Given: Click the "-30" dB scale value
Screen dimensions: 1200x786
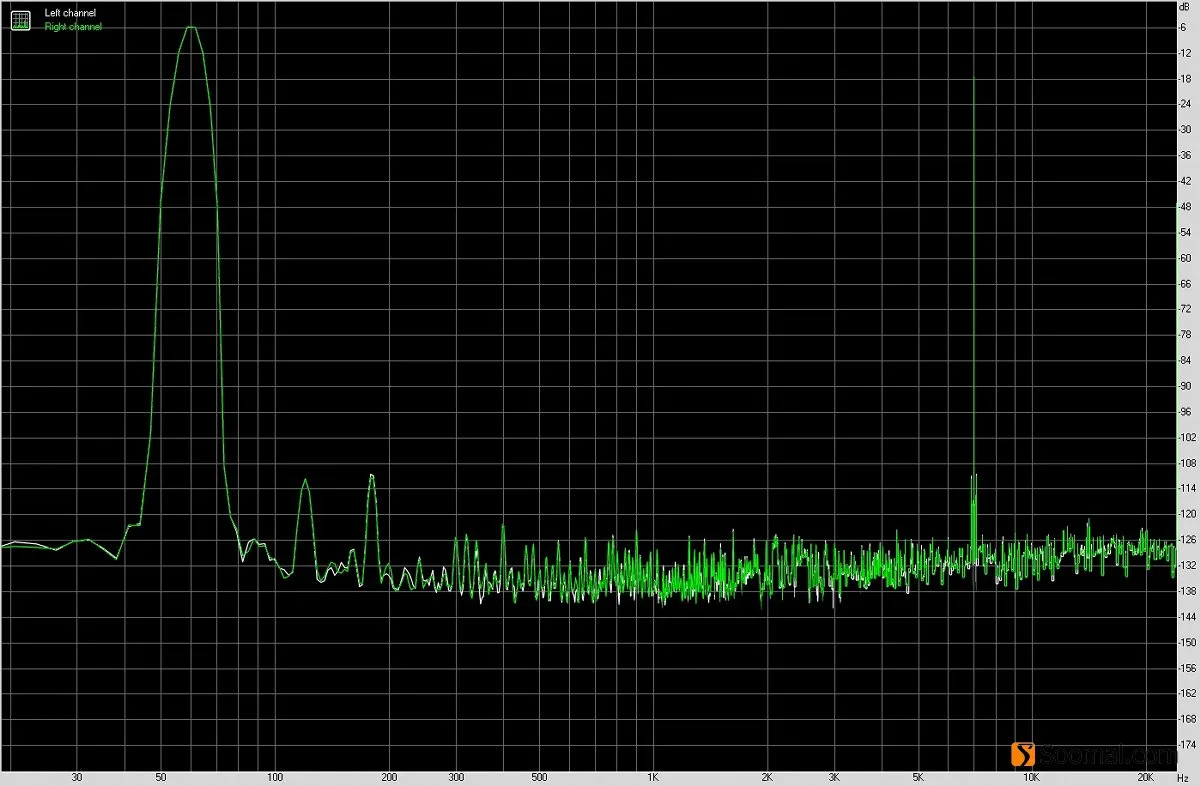Looking at the screenshot, I should click(1185, 130).
